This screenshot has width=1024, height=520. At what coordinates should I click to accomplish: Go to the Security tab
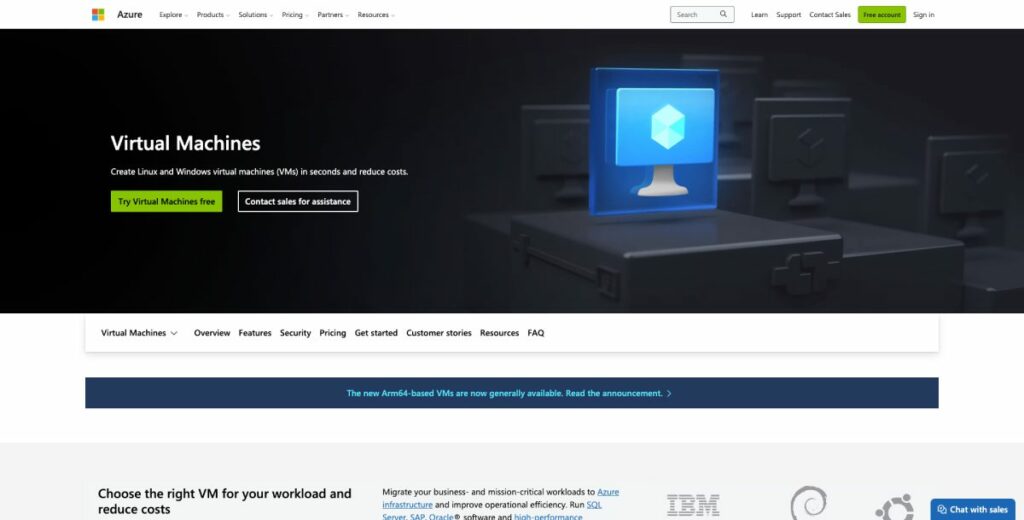(295, 333)
